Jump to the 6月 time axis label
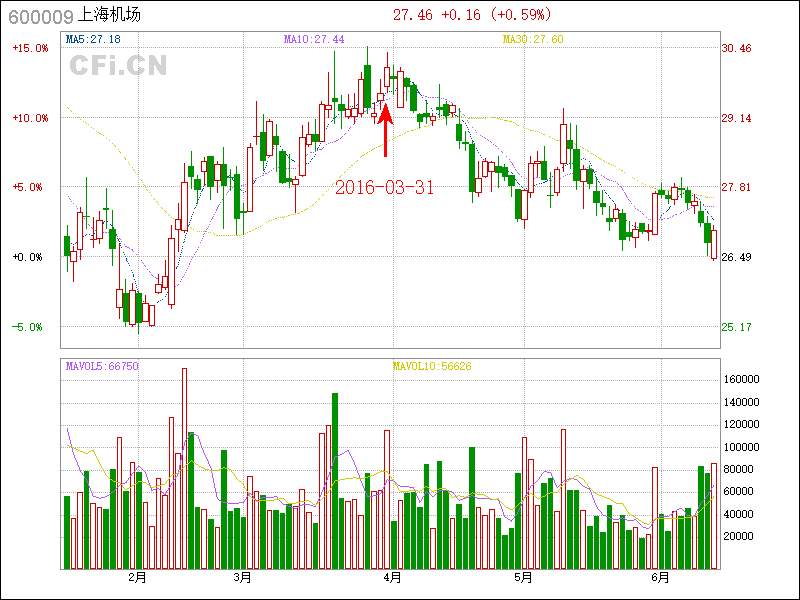The width and height of the screenshot is (800, 600). 660,578
